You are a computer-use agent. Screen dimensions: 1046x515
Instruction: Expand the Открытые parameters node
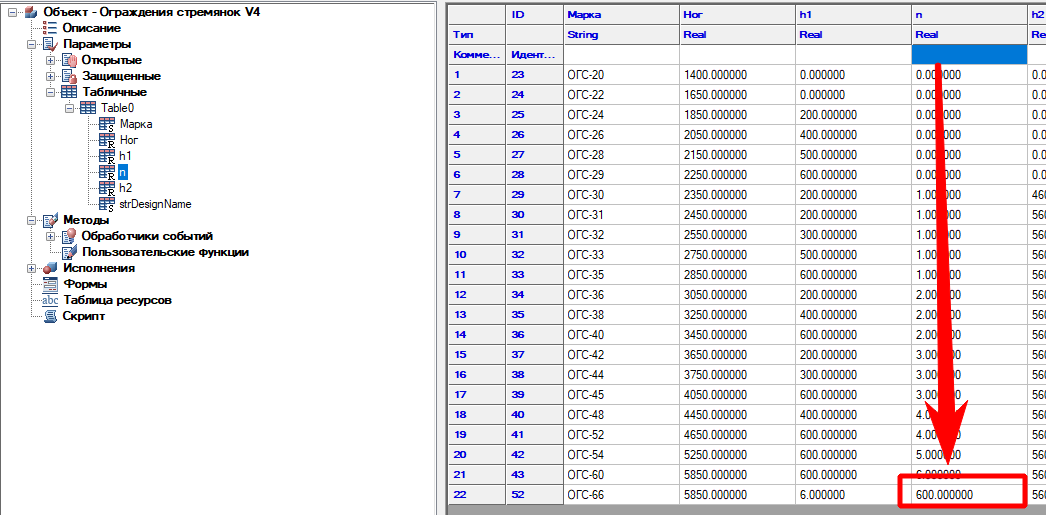point(50,60)
